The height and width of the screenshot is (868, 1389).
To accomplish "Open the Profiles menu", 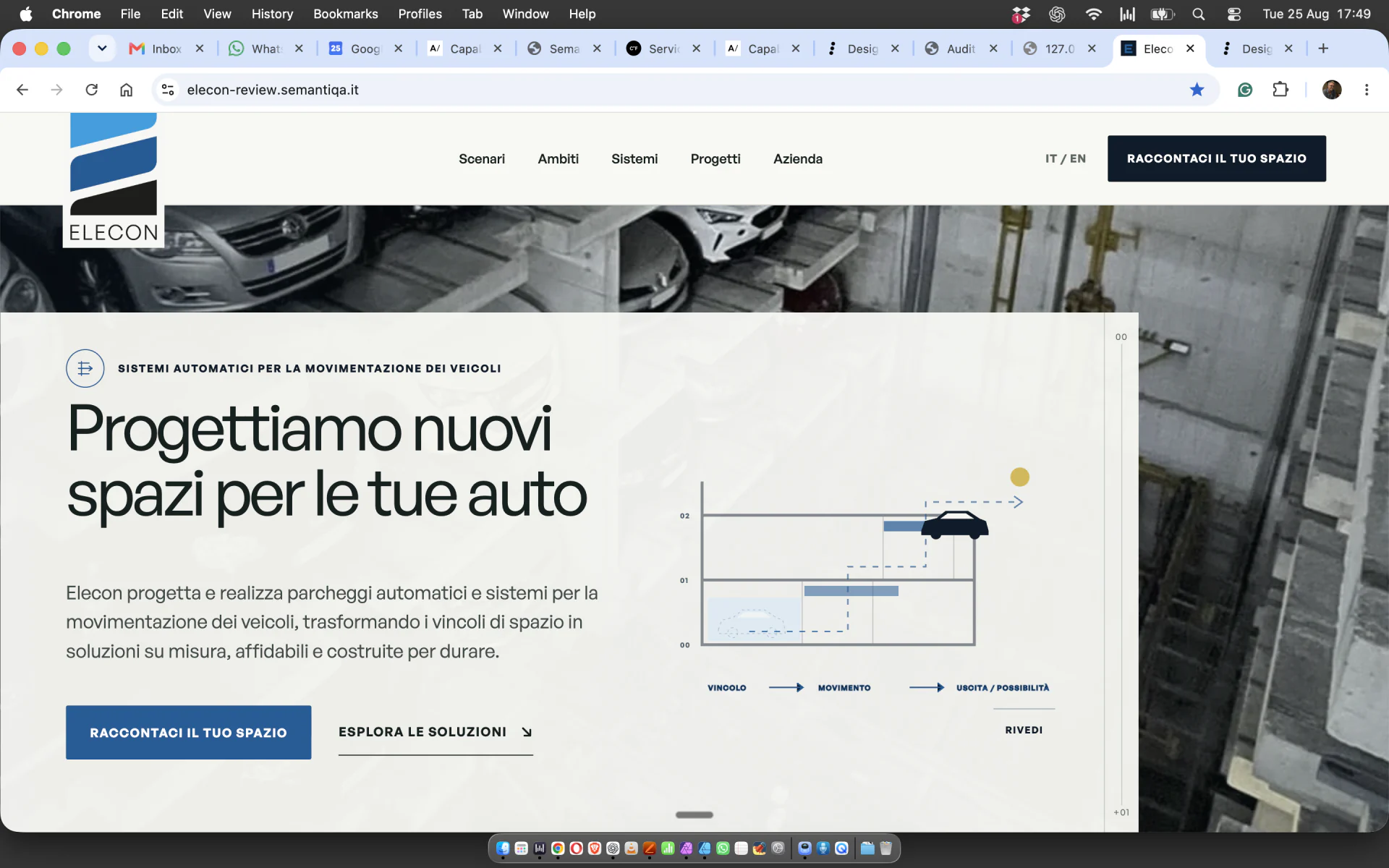I will pyautogui.click(x=420, y=14).
